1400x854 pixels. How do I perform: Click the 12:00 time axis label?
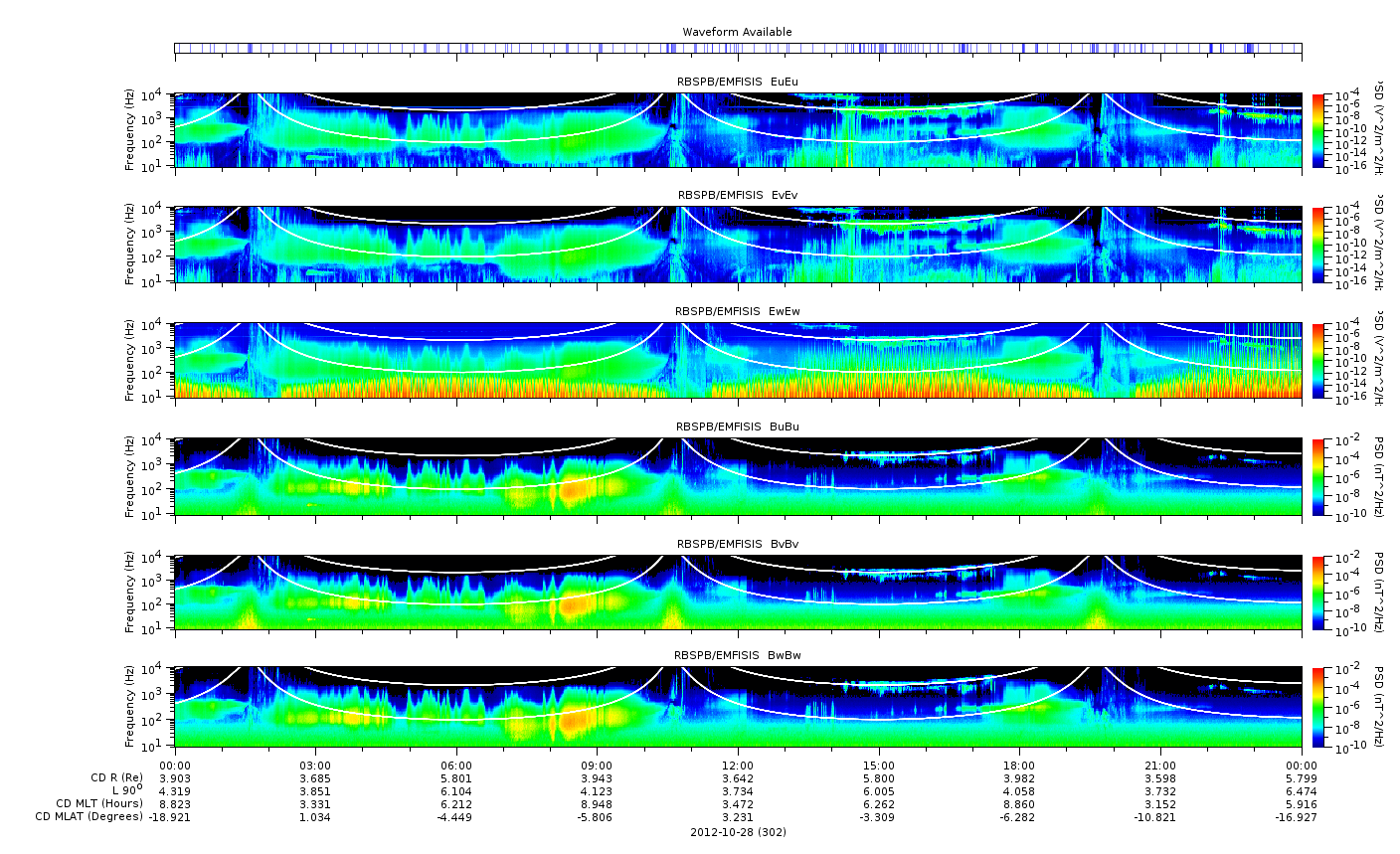(x=737, y=766)
